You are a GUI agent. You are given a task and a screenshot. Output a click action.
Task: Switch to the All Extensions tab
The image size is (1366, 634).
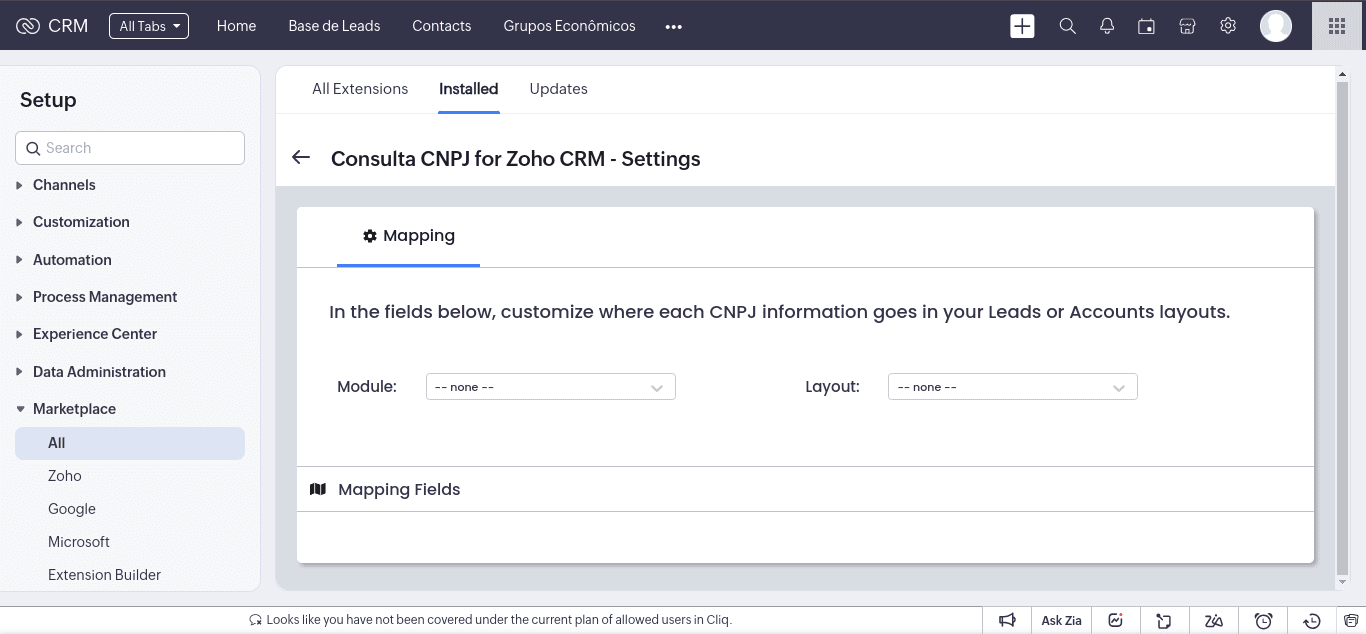click(360, 89)
